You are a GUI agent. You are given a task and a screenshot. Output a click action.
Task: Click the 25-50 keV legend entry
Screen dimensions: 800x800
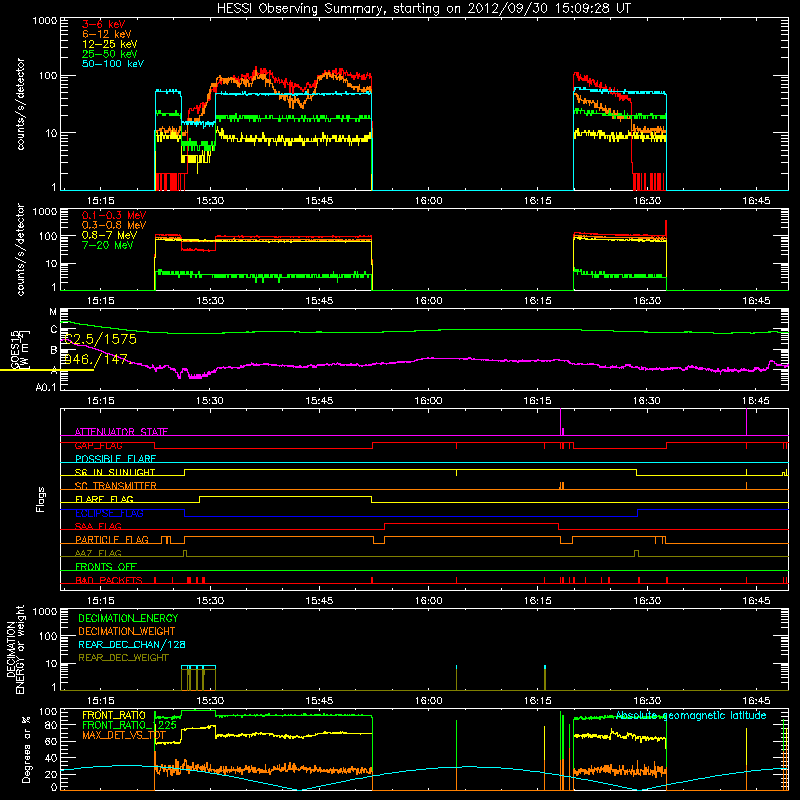110,54
